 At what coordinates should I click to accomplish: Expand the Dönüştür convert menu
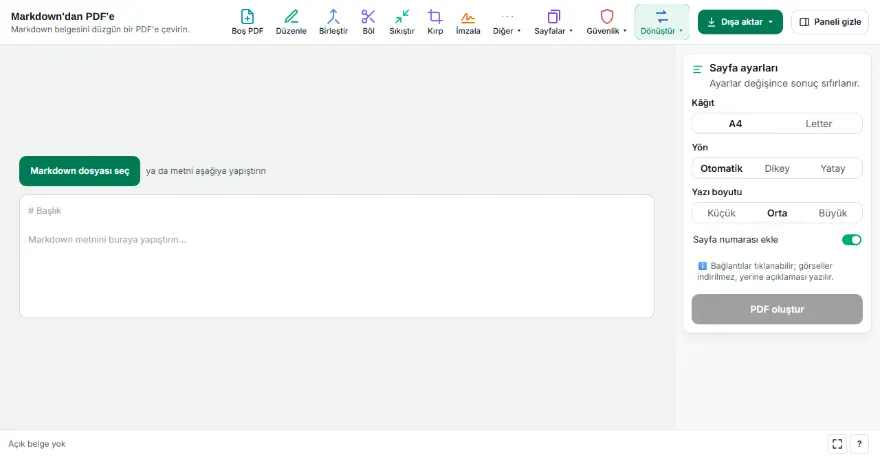click(662, 22)
